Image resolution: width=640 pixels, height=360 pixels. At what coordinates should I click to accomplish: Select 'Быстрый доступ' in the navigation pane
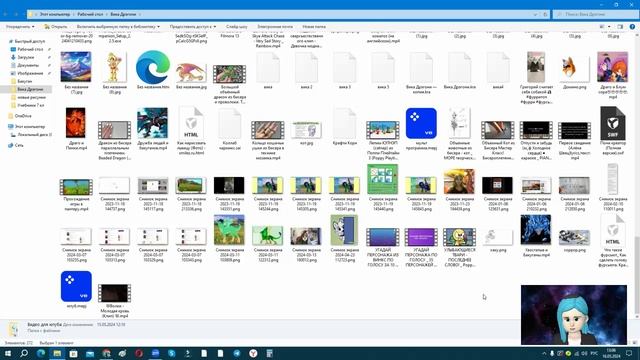pos(29,41)
